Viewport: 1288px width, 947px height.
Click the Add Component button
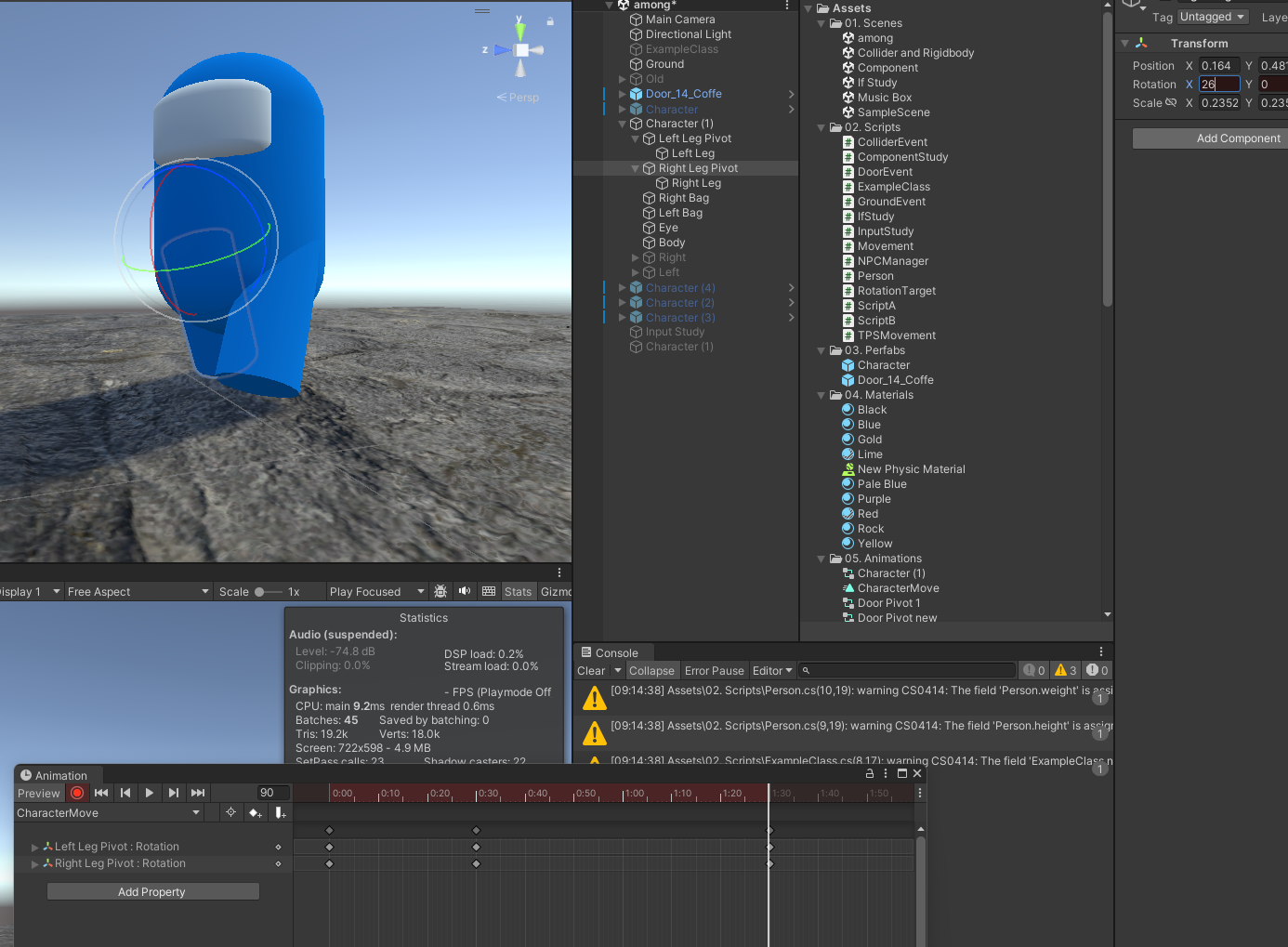tap(1210, 138)
